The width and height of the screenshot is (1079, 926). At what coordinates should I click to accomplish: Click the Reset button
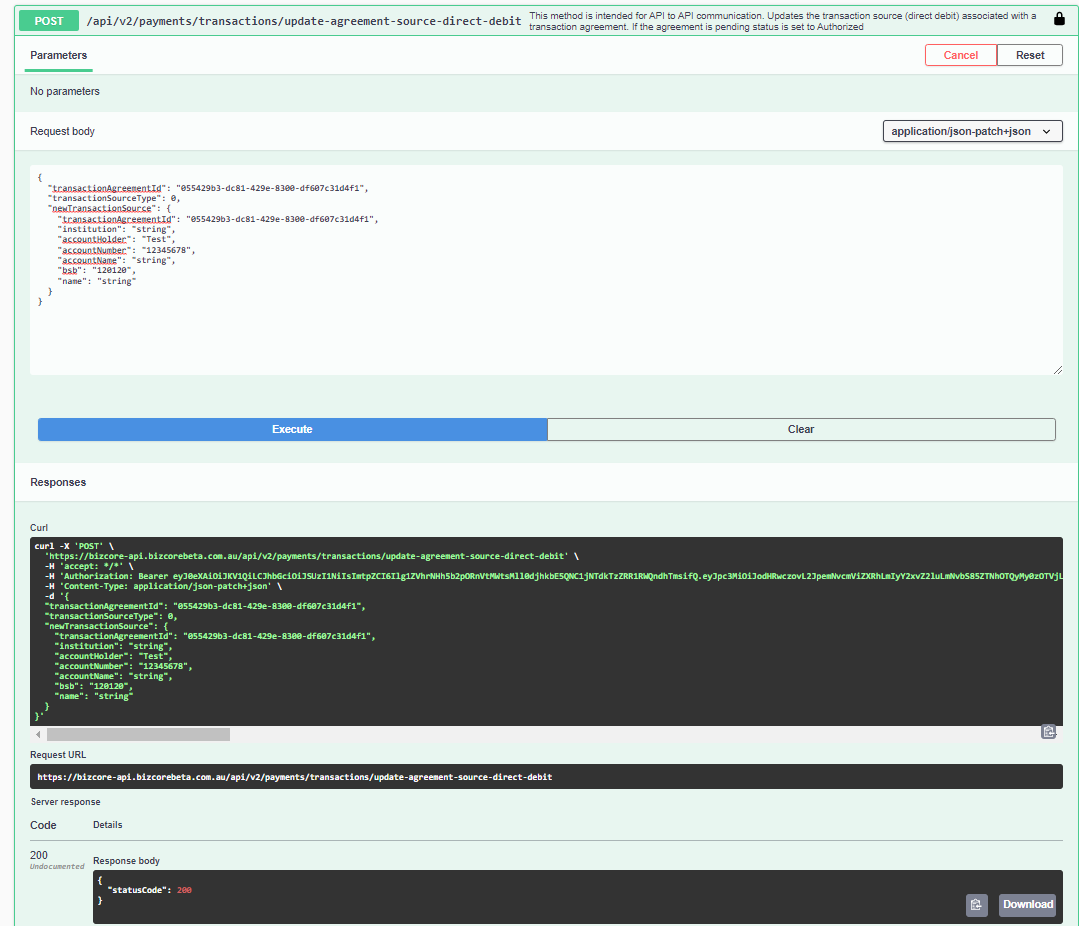1029,55
